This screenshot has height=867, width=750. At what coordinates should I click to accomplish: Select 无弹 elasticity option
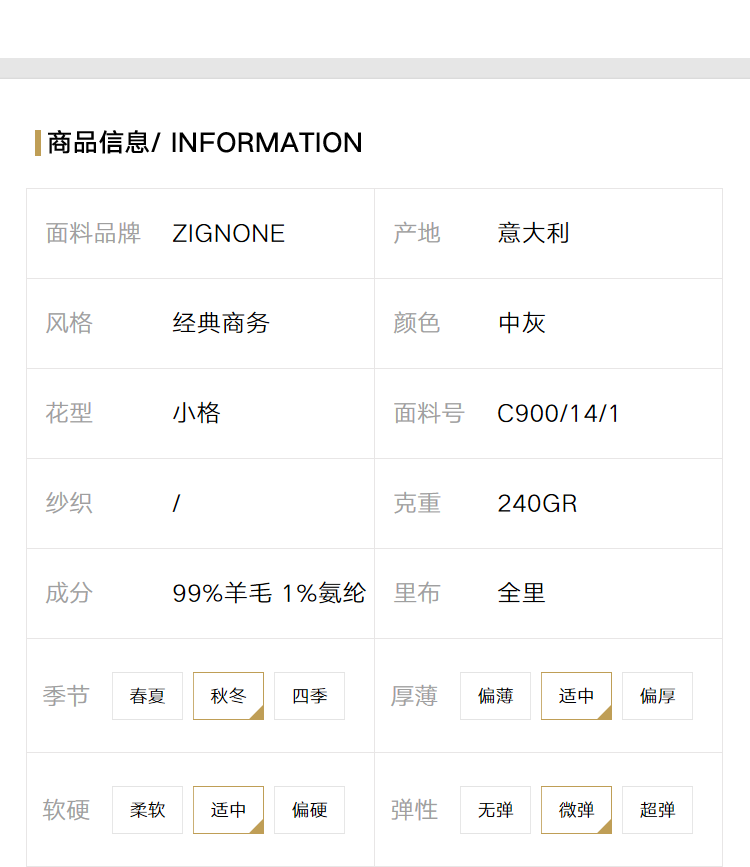(x=495, y=810)
